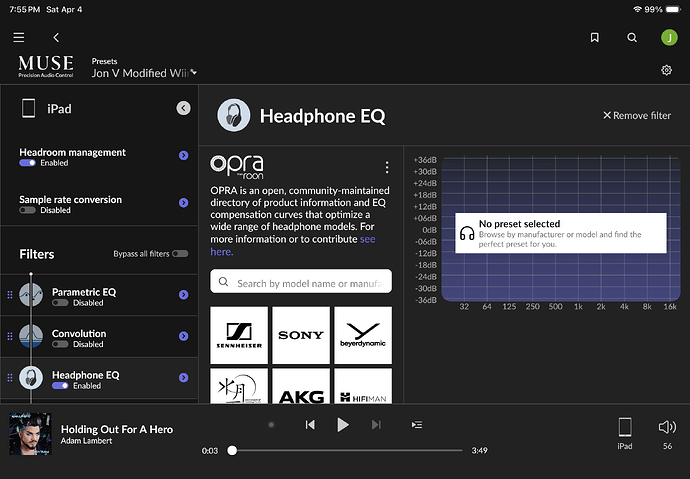
Task: Open bookmarks from the top bar
Action: point(595,37)
